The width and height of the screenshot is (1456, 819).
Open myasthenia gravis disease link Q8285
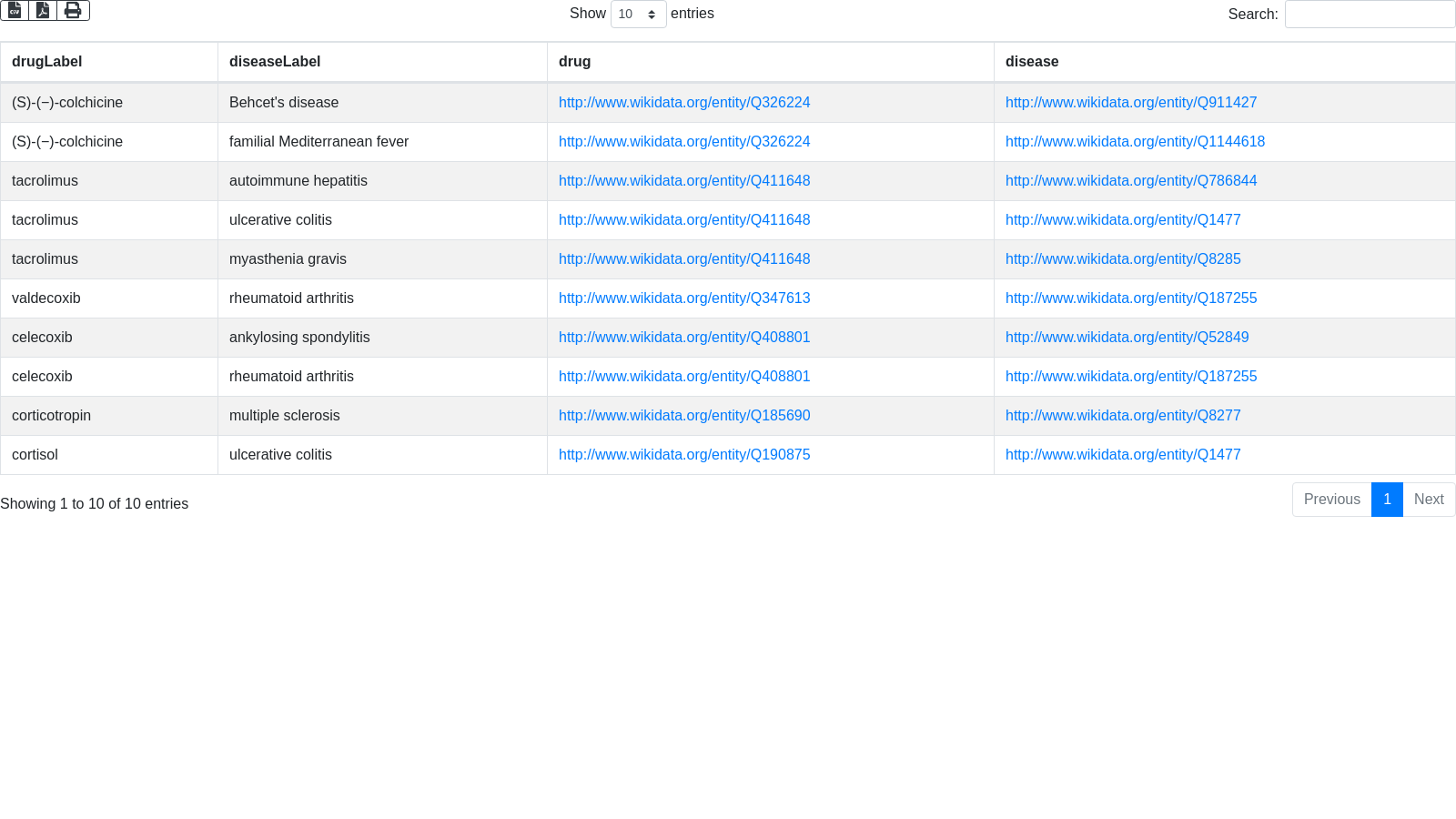(x=1123, y=259)
